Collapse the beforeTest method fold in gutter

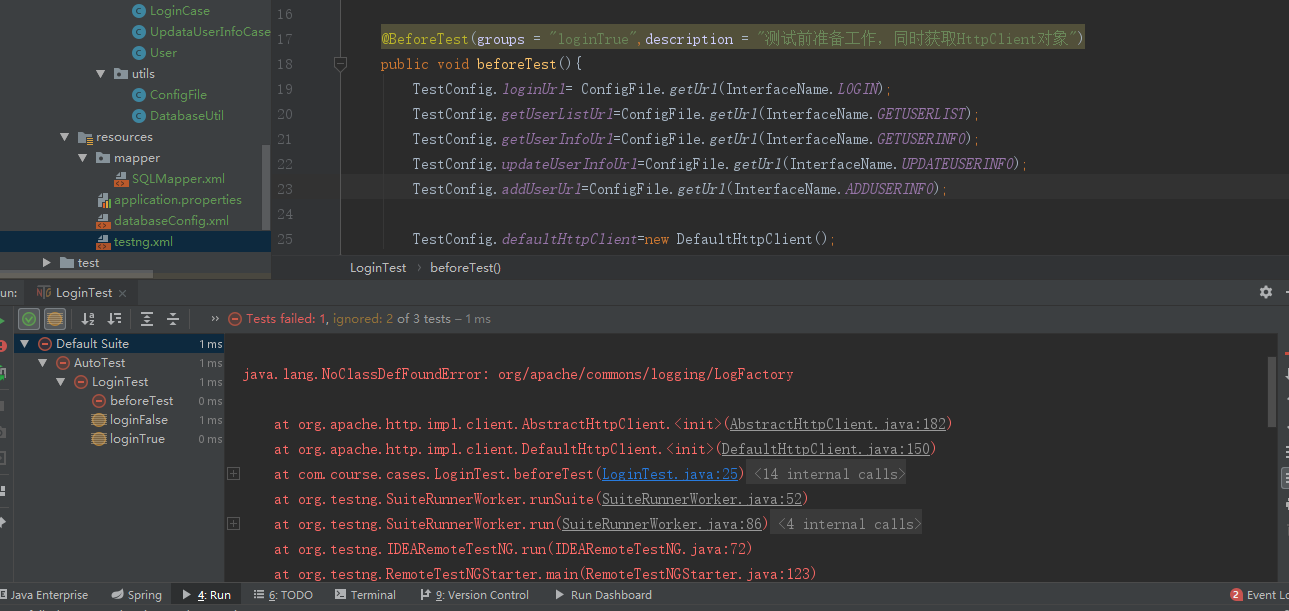tap(340, 64)
